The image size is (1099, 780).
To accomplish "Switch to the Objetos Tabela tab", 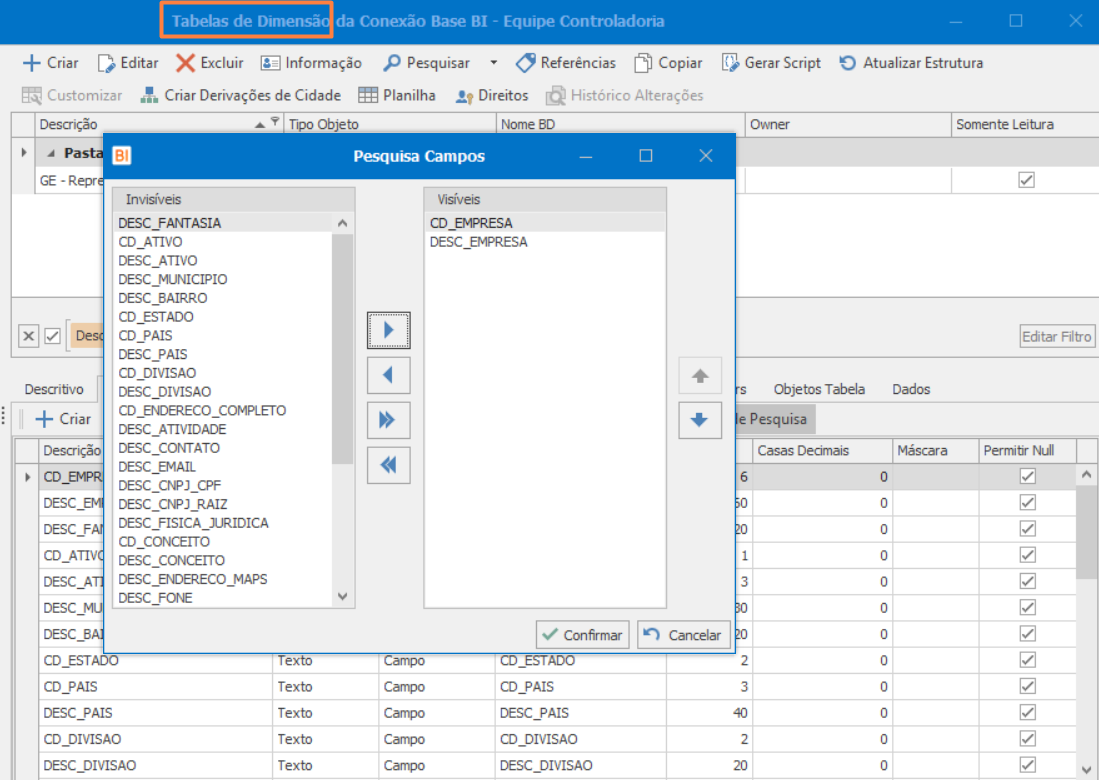I will coord(819,389).
